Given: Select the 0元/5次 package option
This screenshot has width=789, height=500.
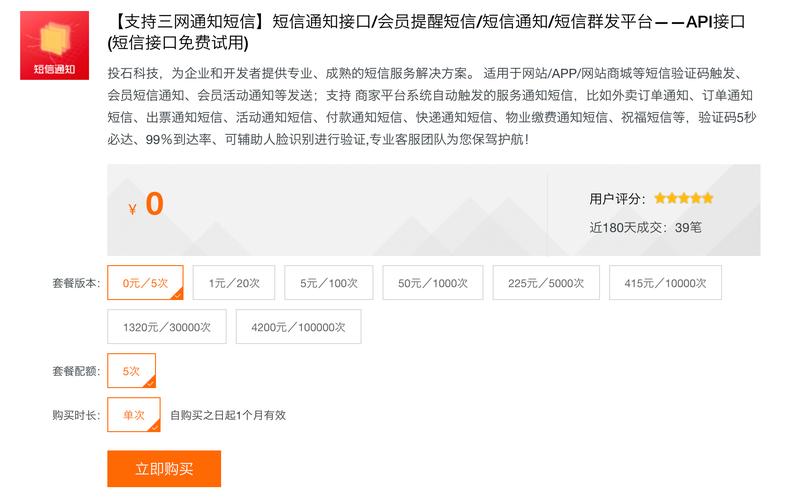Looking at the screenshot, I should (145, 283).
